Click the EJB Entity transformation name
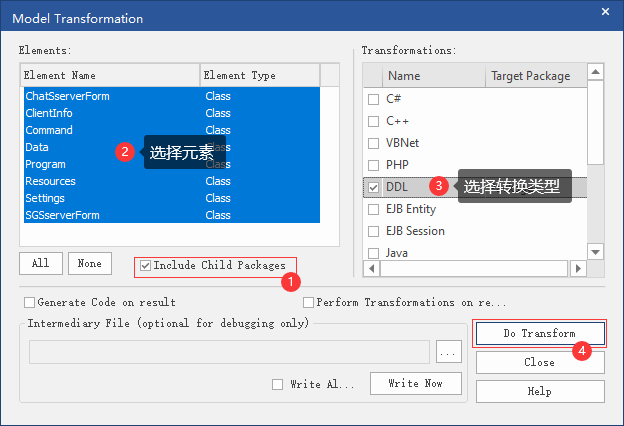Viewport: 624px width, 426px height. click(411, 209)
